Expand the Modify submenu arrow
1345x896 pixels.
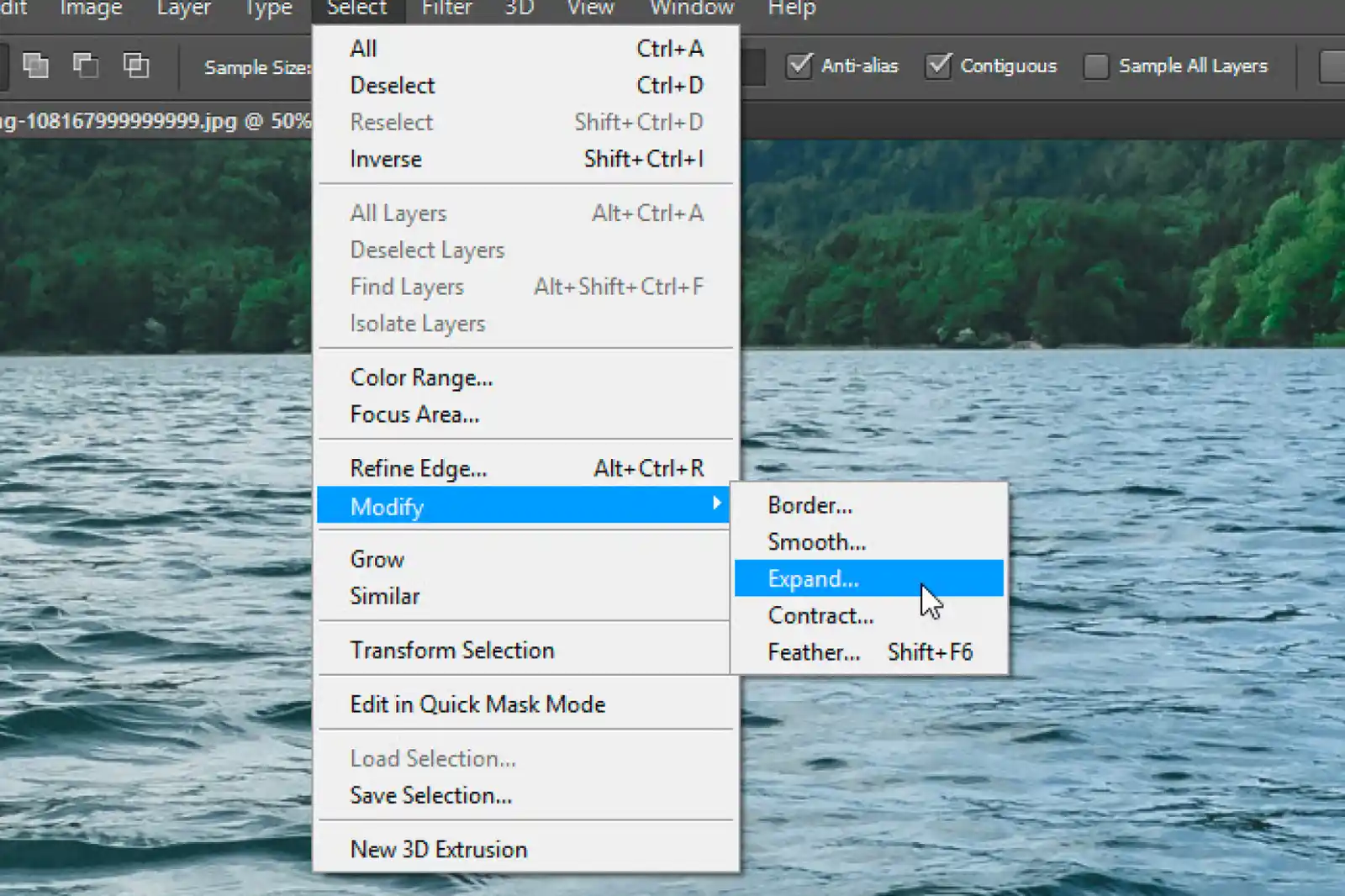pyautogui.click(x=716, y=503)
